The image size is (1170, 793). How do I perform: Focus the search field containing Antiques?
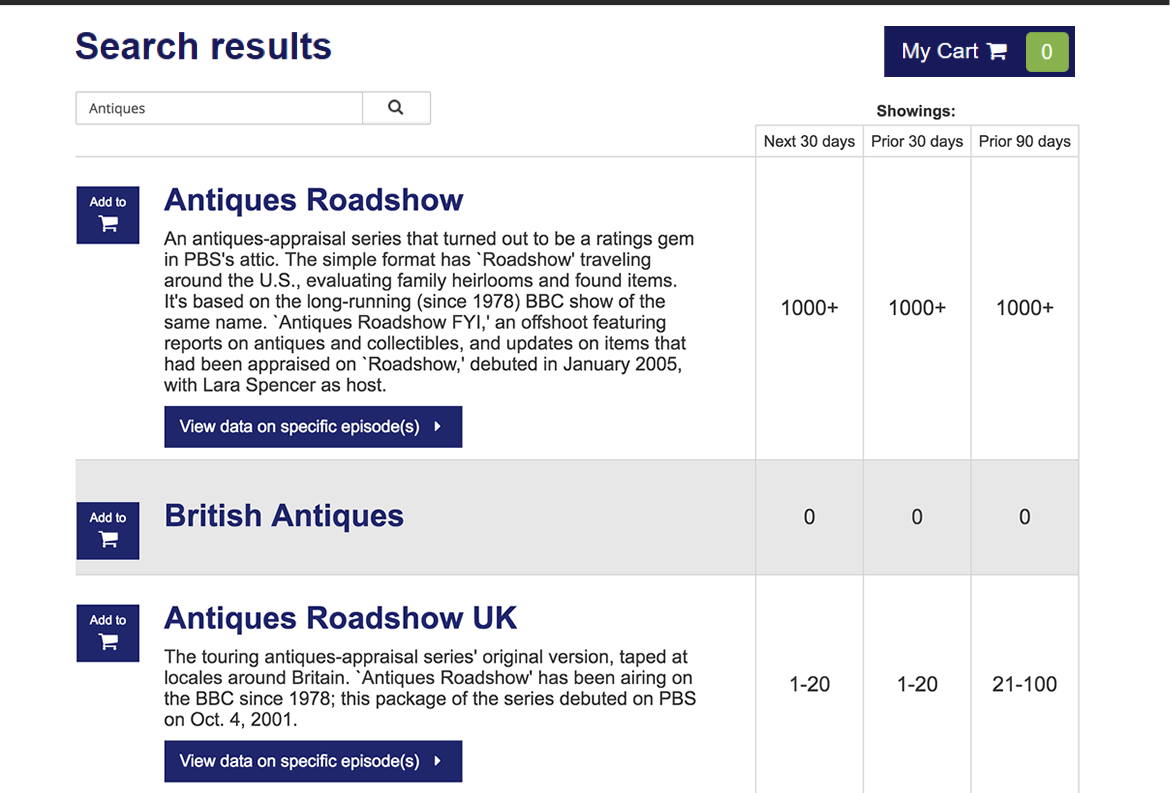pyautogui.click(x=219, y=108)
